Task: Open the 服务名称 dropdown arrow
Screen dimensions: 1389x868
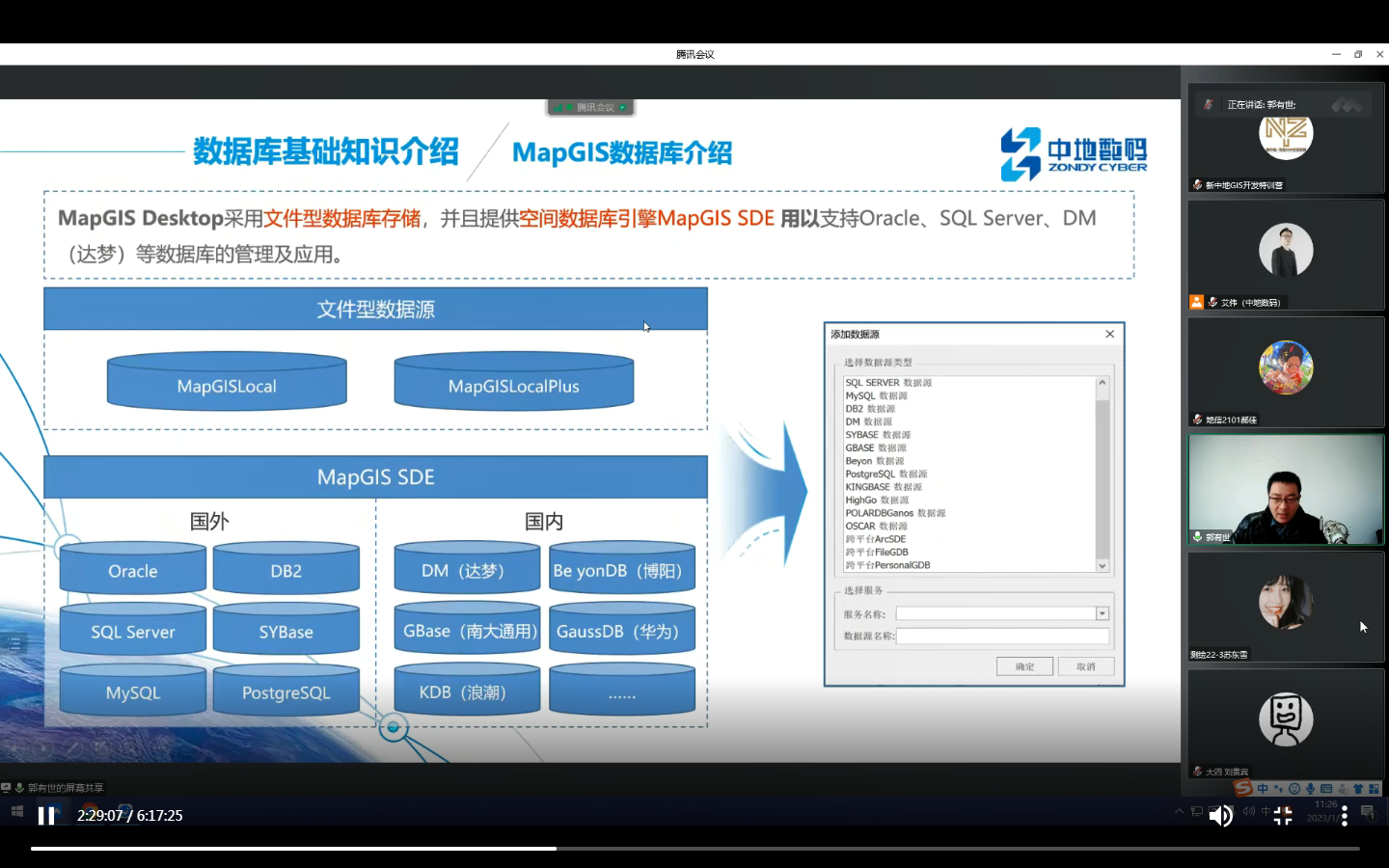Action: pos(1103,613)
